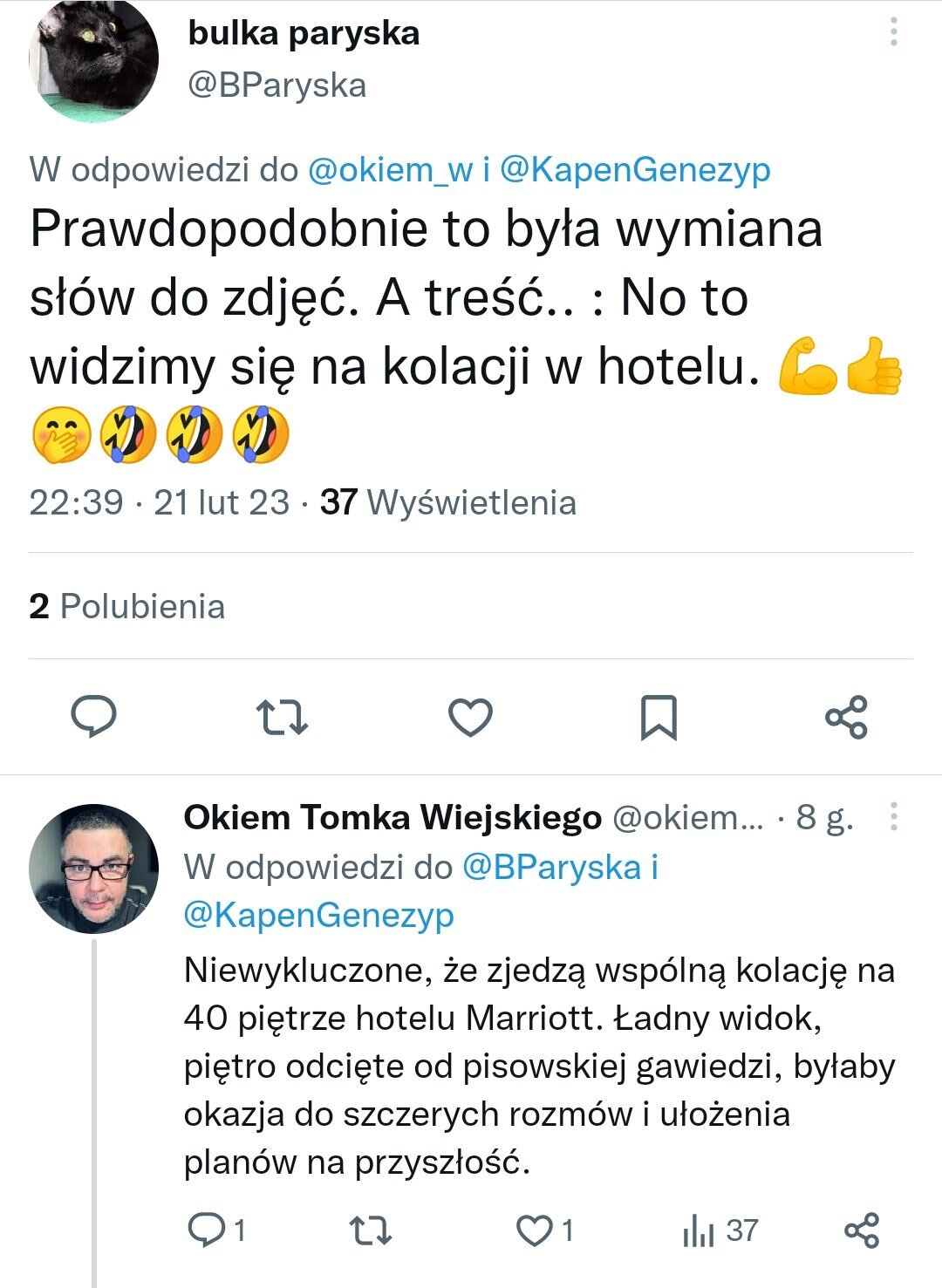Open @BParyska mention link in the reply
The height and width of the screenshot is (1288, 942).
551,867
